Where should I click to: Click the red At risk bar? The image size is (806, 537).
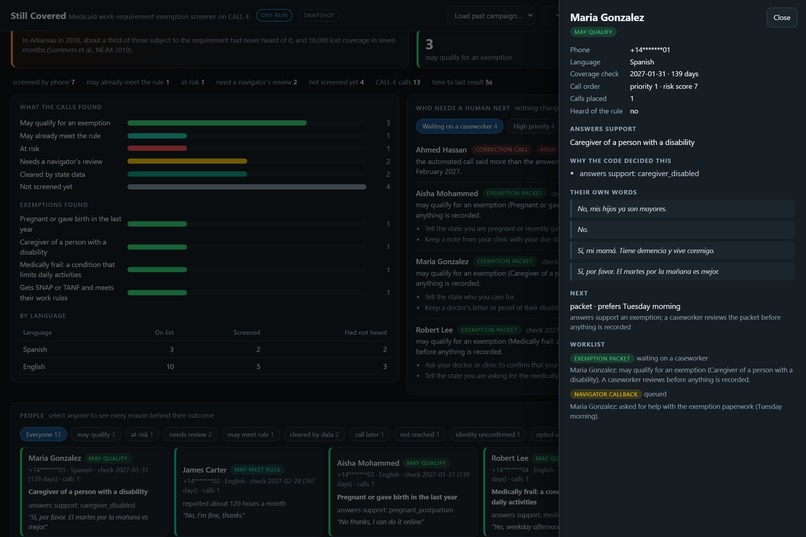pos(157,149)
